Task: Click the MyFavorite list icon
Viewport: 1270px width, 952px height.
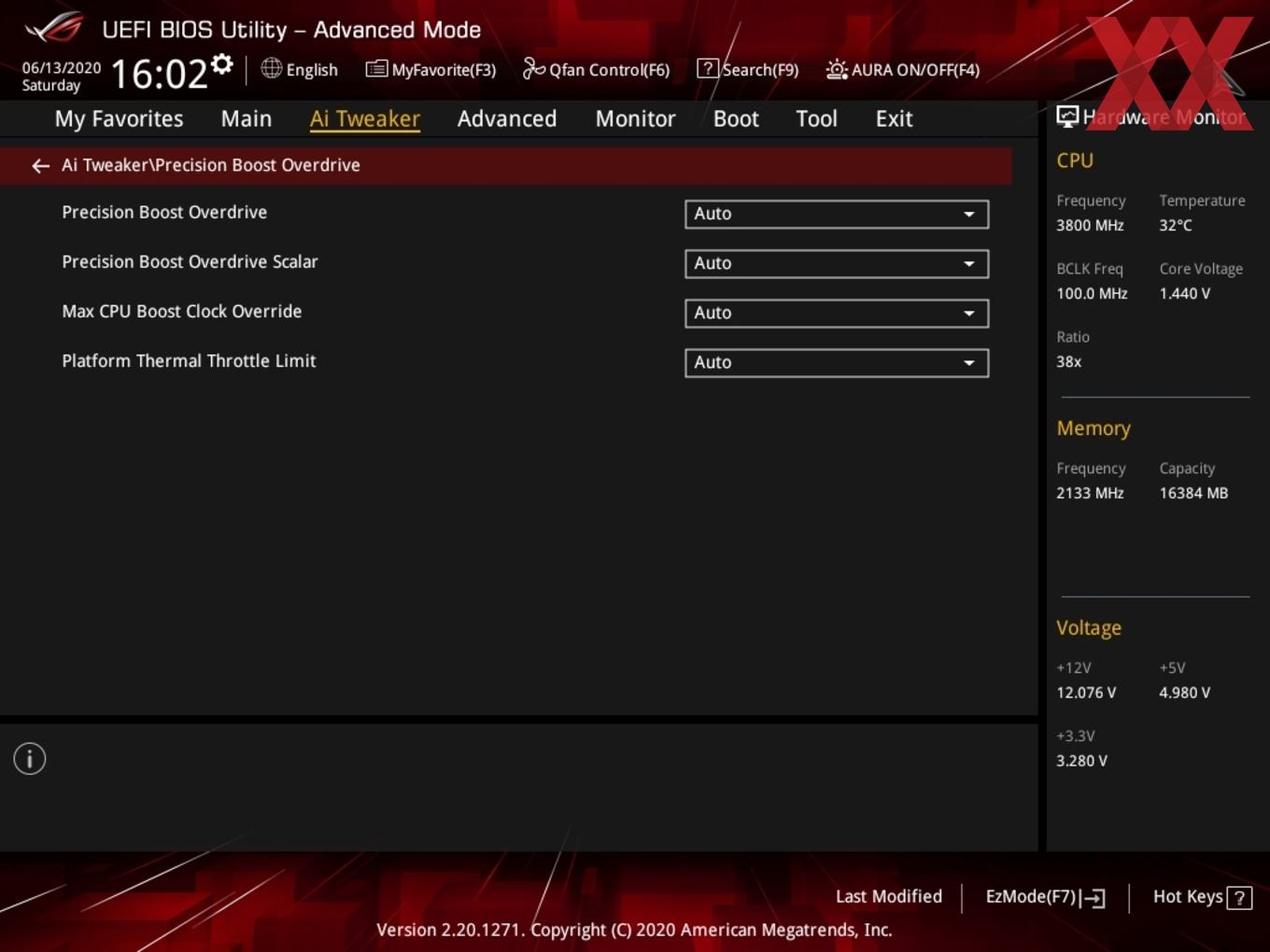Action: tap(376, 69)
